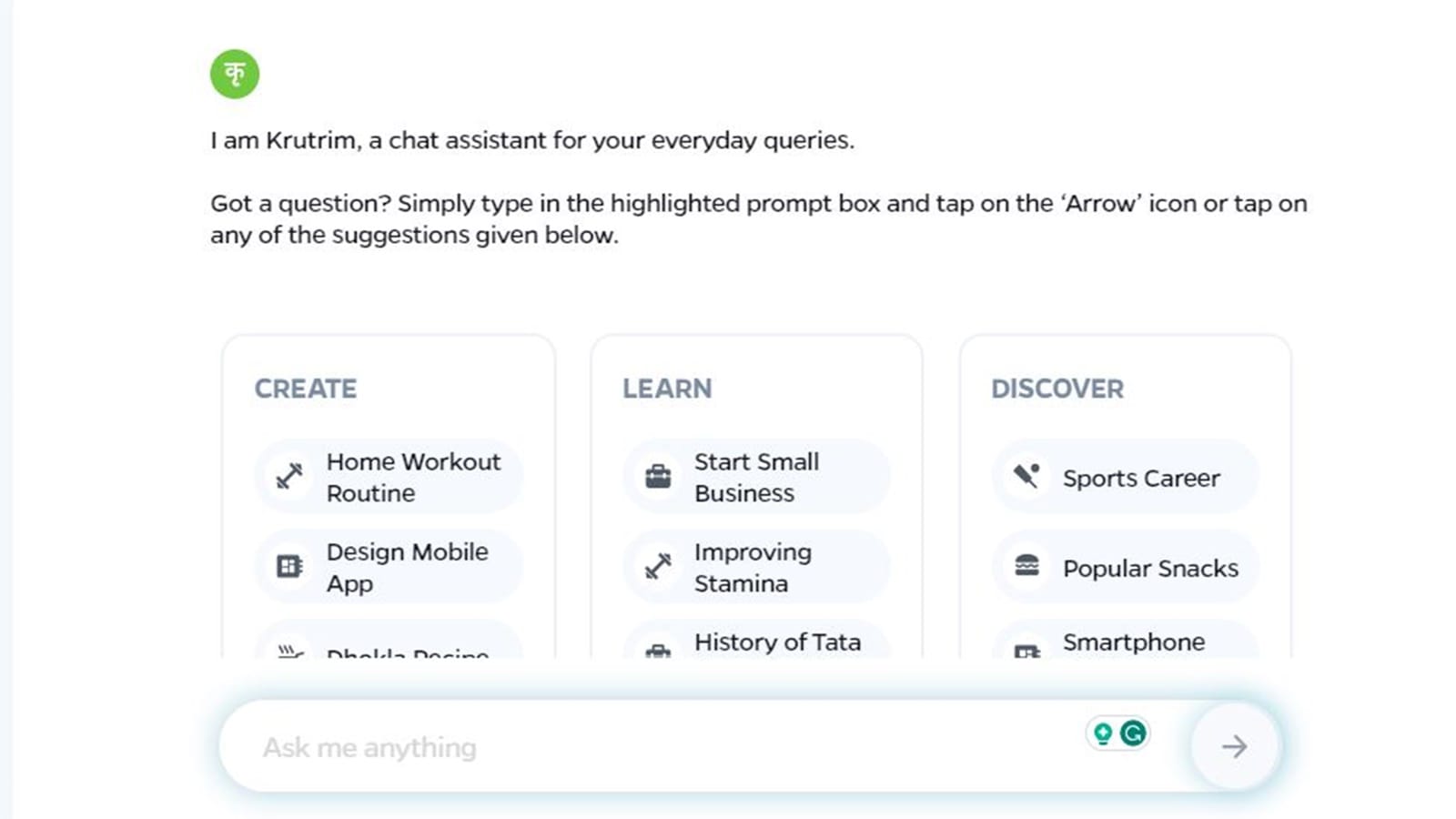Select the History of Tata suggestion
The image size is (1456, 819).
pyautogui.click(x=776, y=642)
